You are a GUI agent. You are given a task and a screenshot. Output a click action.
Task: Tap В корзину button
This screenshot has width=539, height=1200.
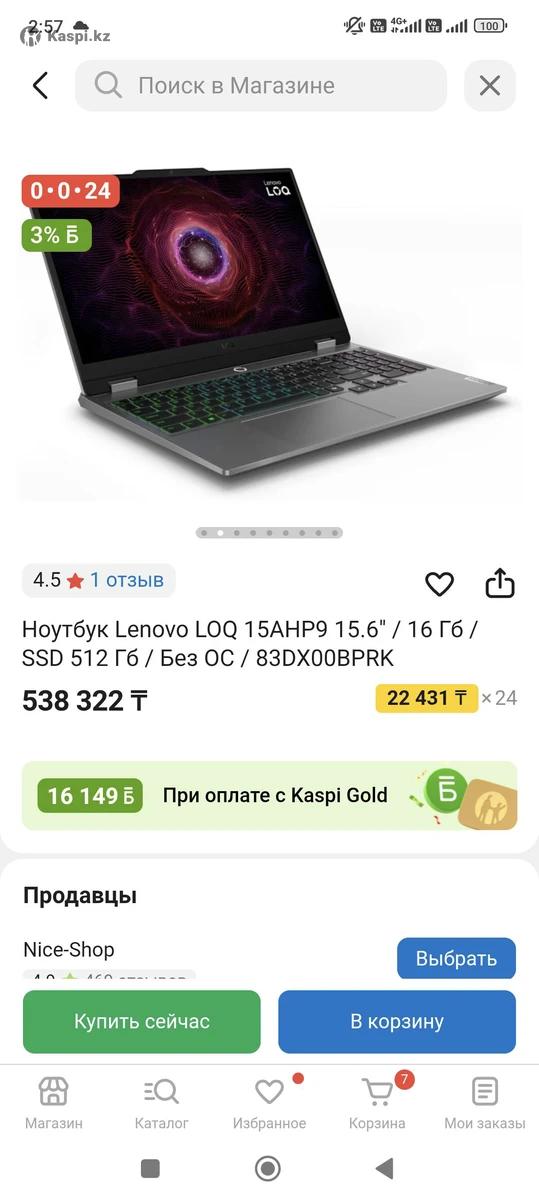click(x=397, y=1022)
